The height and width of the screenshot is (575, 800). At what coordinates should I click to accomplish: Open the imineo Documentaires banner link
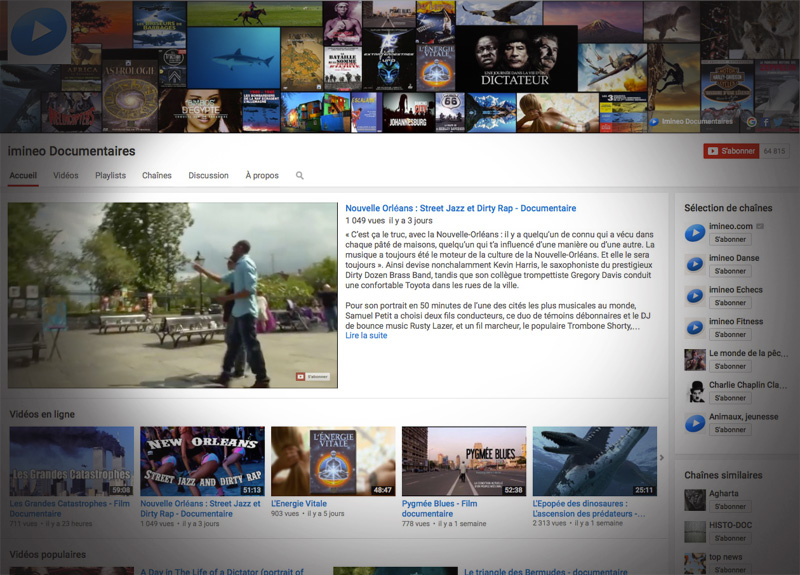click(691, 121)
